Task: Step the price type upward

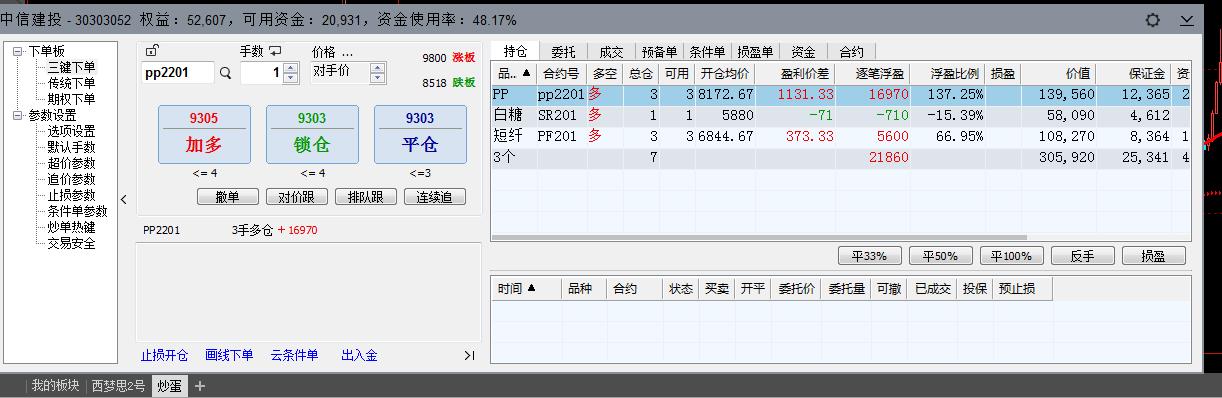Action: click(x=378, y=67)
